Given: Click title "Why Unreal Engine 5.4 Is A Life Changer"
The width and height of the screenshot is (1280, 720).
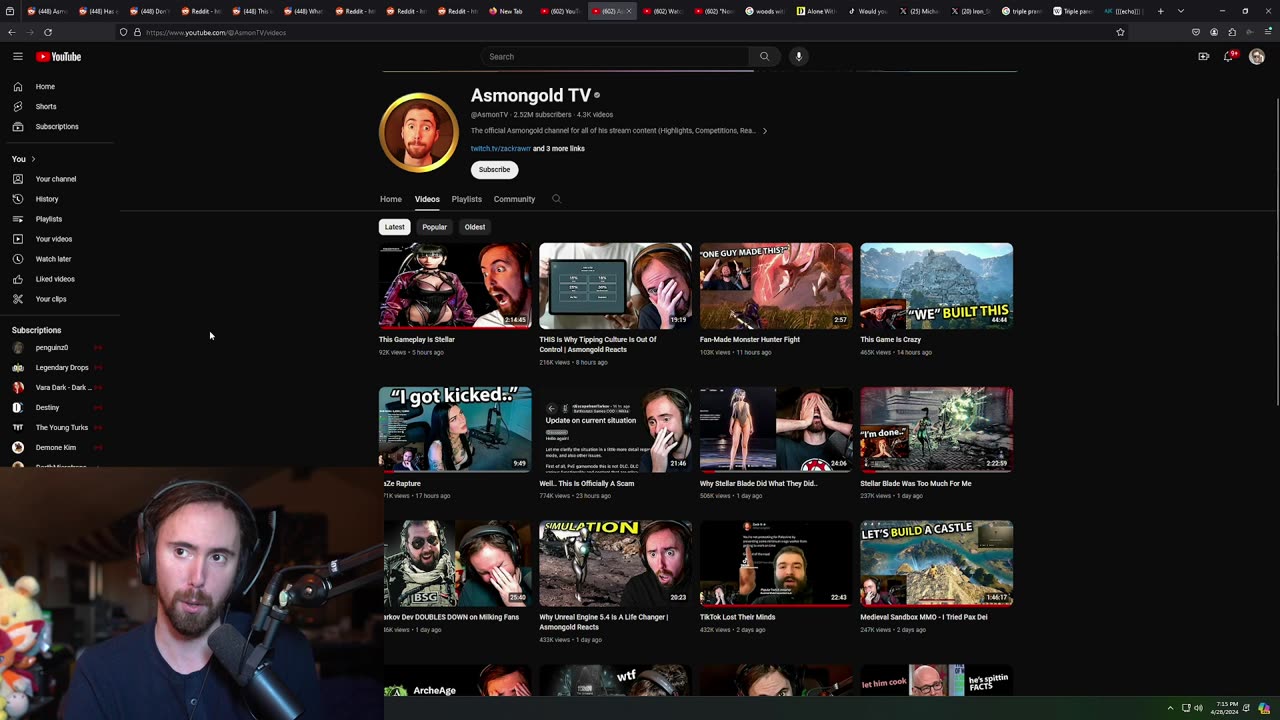Looking at the screenshot, I should point(604,623).
